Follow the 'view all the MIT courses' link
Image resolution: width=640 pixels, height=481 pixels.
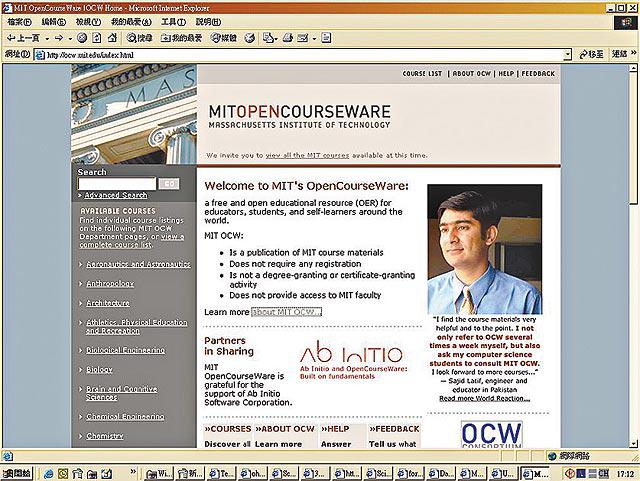point(307,156)
